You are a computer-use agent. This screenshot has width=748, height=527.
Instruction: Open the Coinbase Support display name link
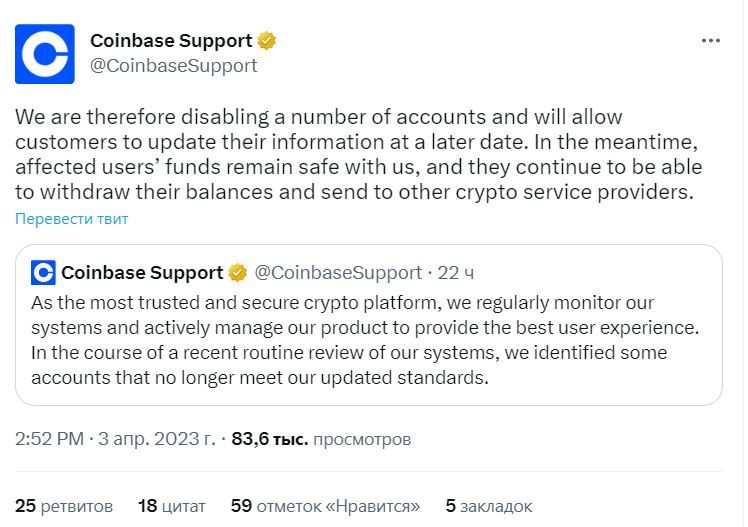(171, 41)
